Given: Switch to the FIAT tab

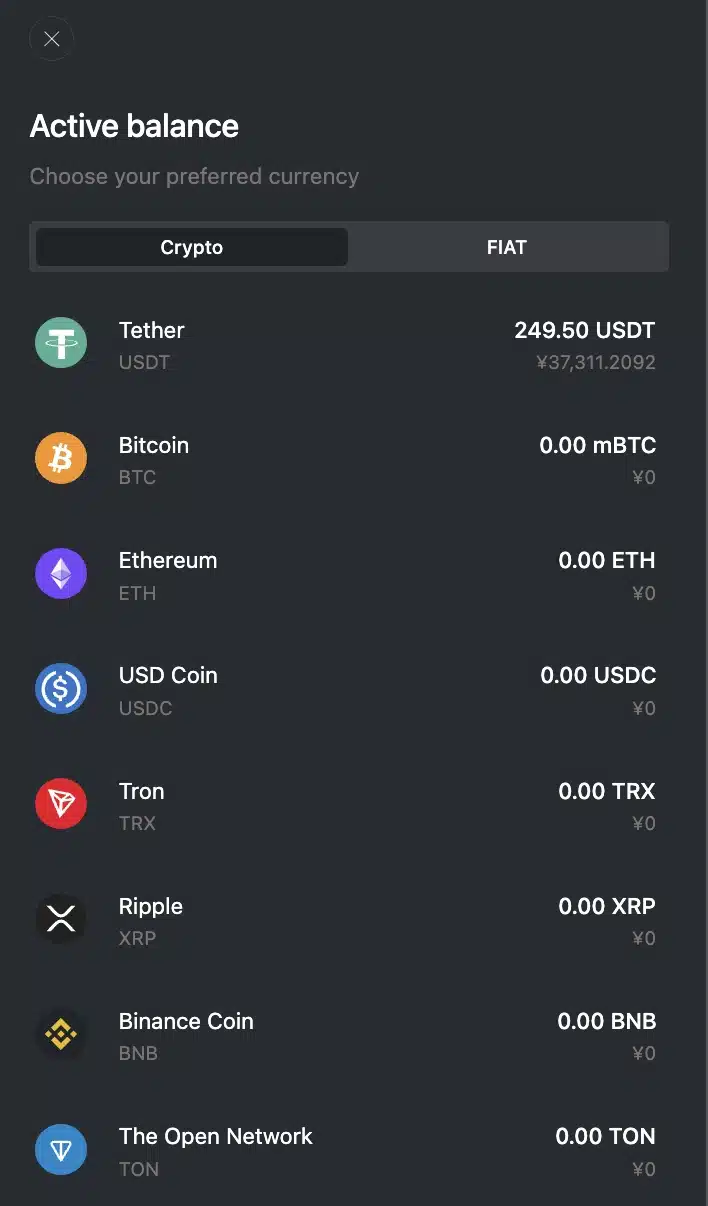Looking at the screenshot, I should [507, 247].
